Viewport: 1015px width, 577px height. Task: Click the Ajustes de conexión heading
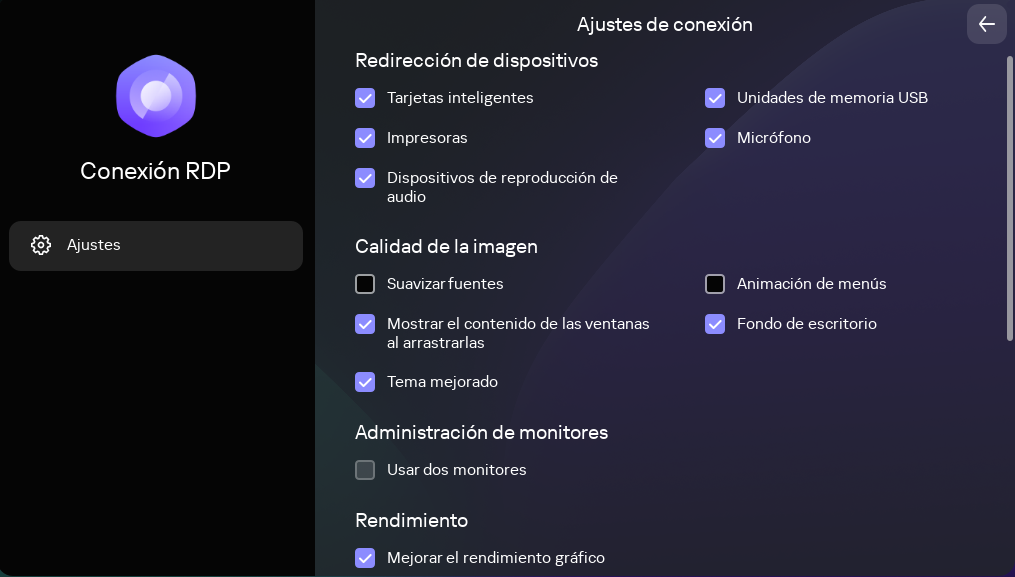664,24
